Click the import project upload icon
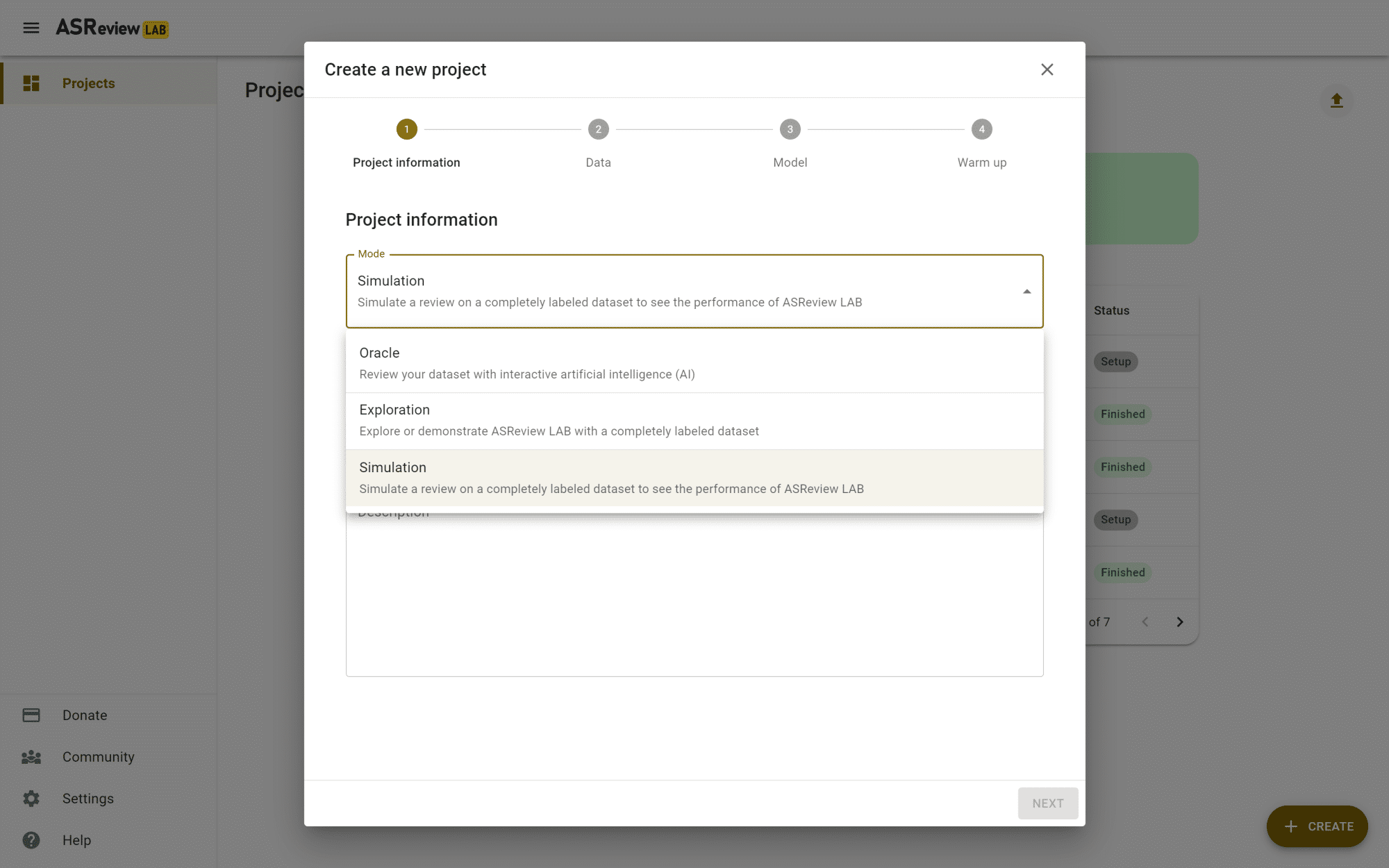This screenshot has width=1389, height=868. pyautogui.click(x=1336, y=101)
